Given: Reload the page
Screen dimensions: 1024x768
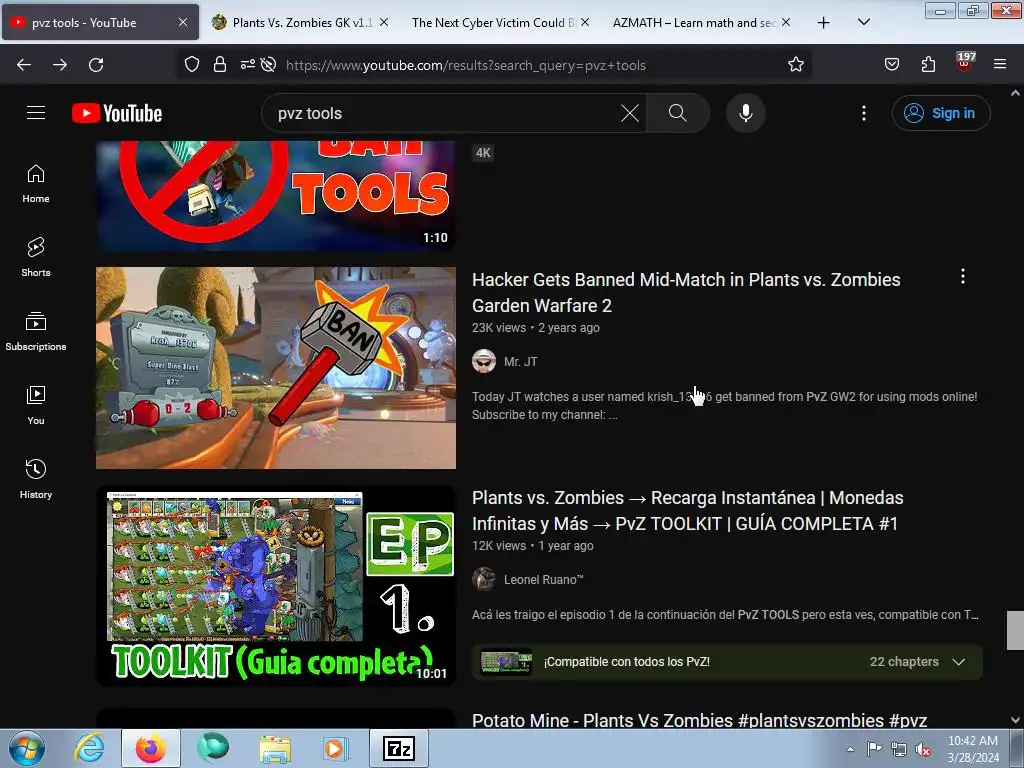Looking at the screenshot, I should (96, 65).
